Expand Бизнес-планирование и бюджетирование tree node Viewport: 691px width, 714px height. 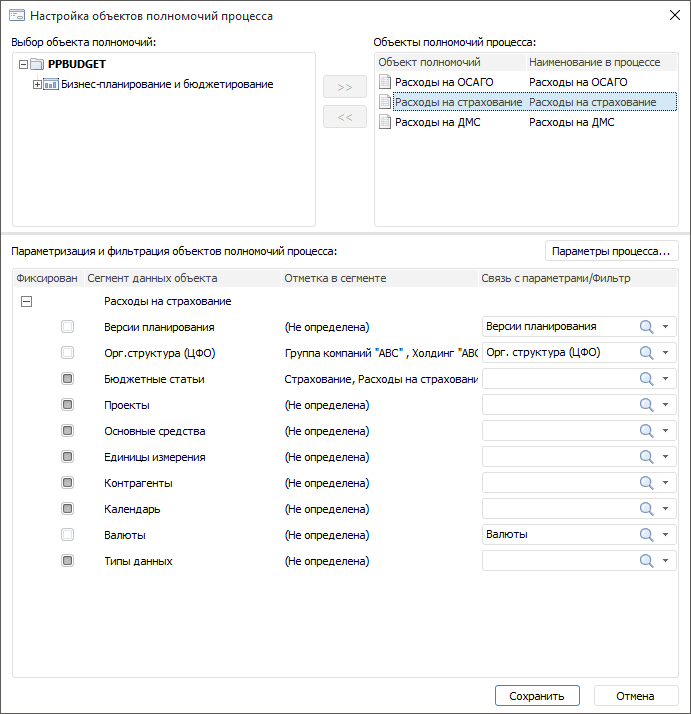(x=37, y=84)
